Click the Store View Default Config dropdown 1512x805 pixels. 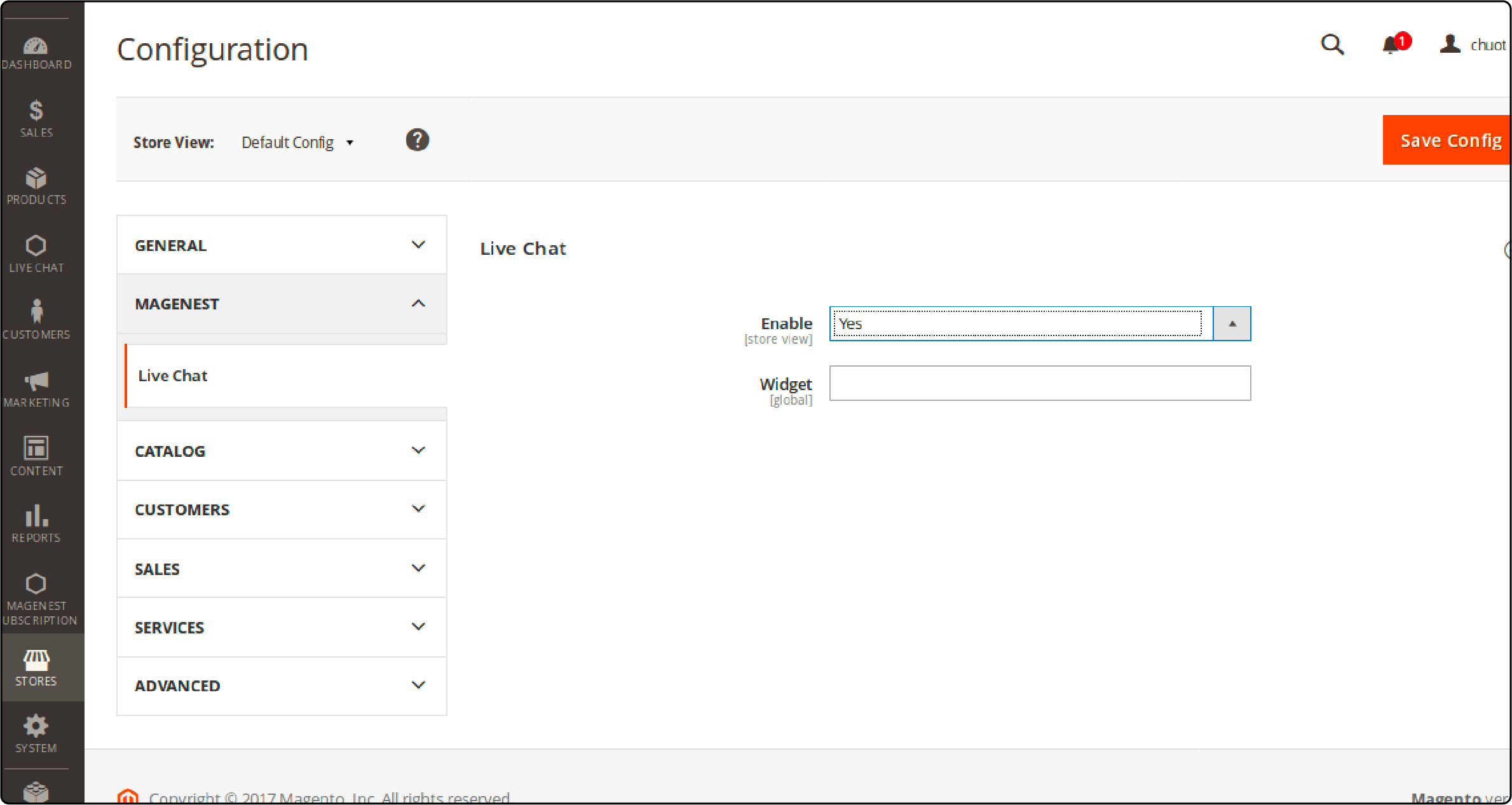tap(297, 142)
